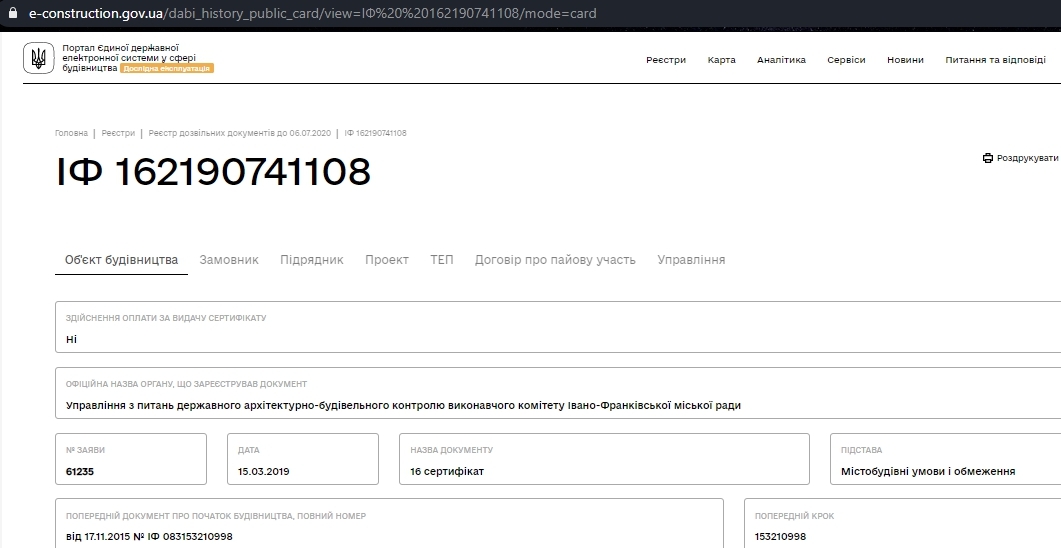Image resolution: width=1061 pixels, height=548 pixels.
Task: Click Містобудівні умови і обмеження value
Action: (x=928, y=472)
